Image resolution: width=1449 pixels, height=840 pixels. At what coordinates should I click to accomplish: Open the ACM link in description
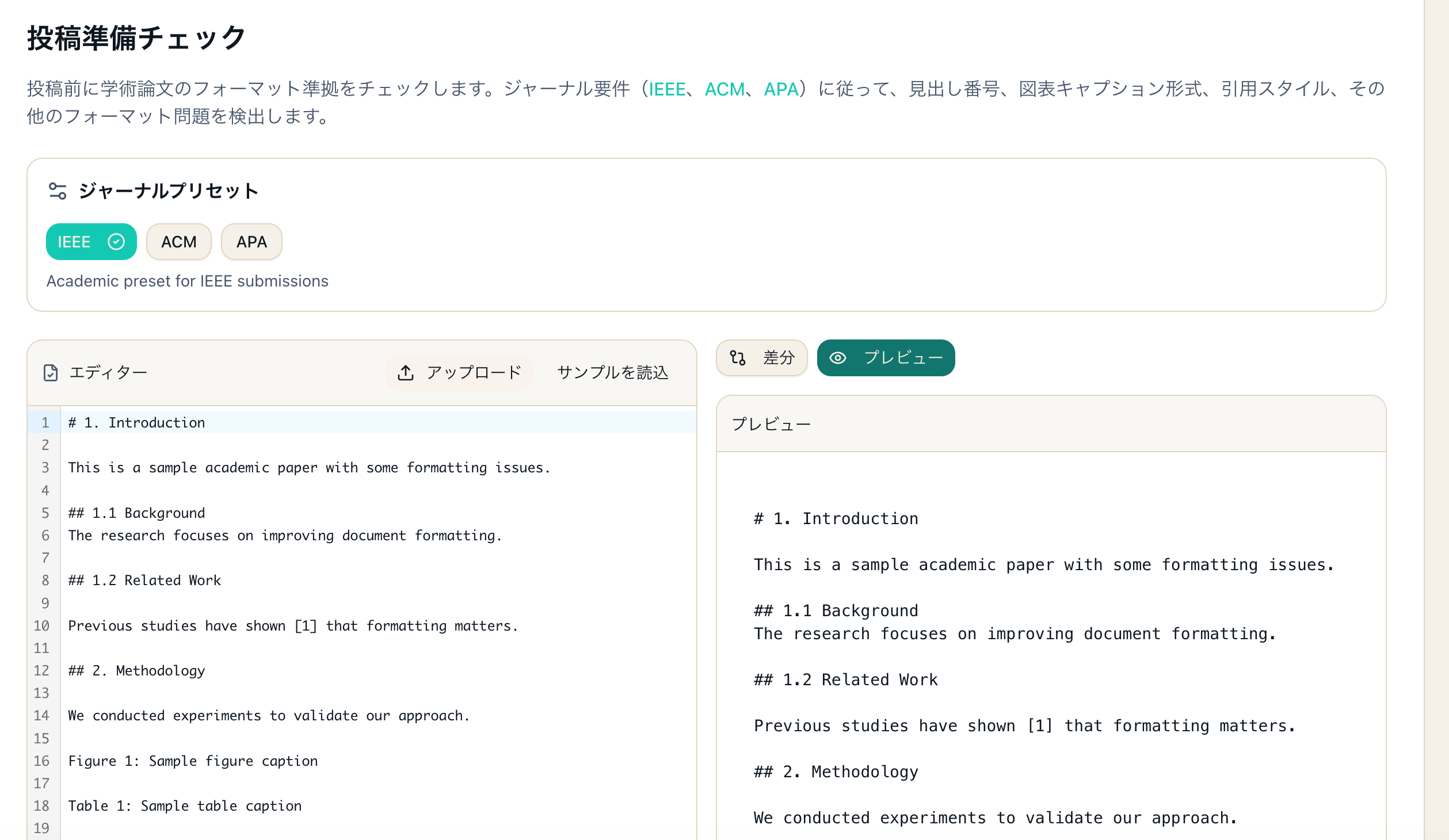(x=724, y=89)
